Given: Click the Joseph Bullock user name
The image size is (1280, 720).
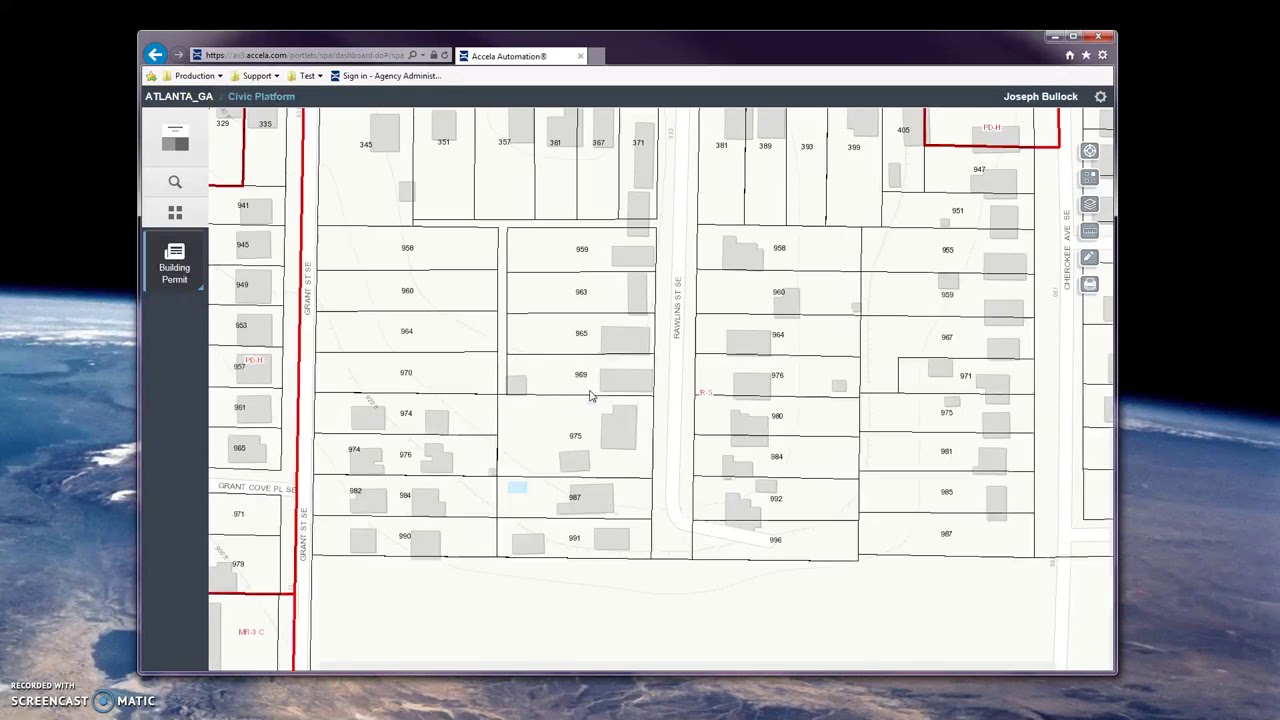Looking at the screenshot, I should pos(1040,97).
